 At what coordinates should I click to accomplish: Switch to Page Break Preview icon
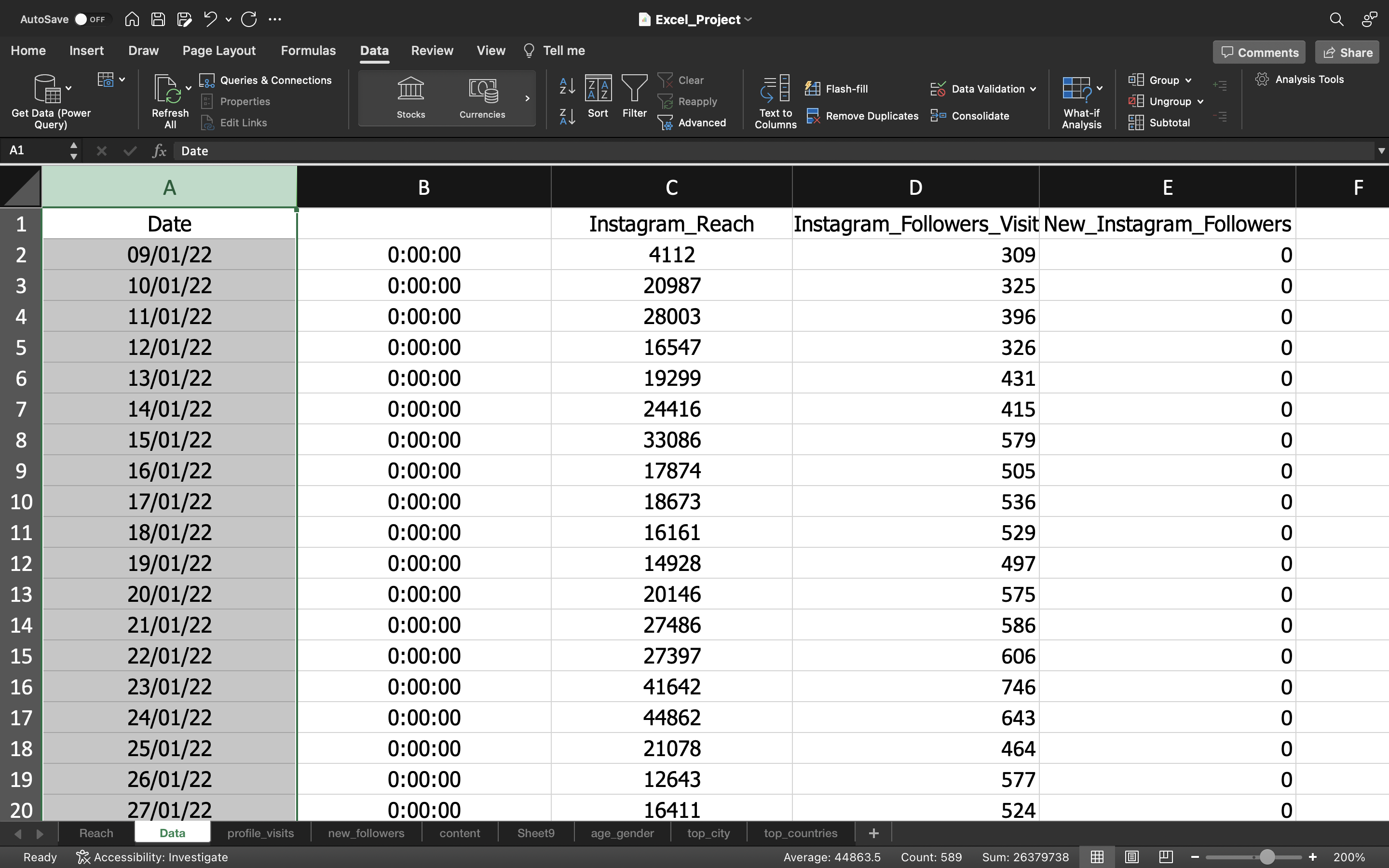(x=1166, y=857)
